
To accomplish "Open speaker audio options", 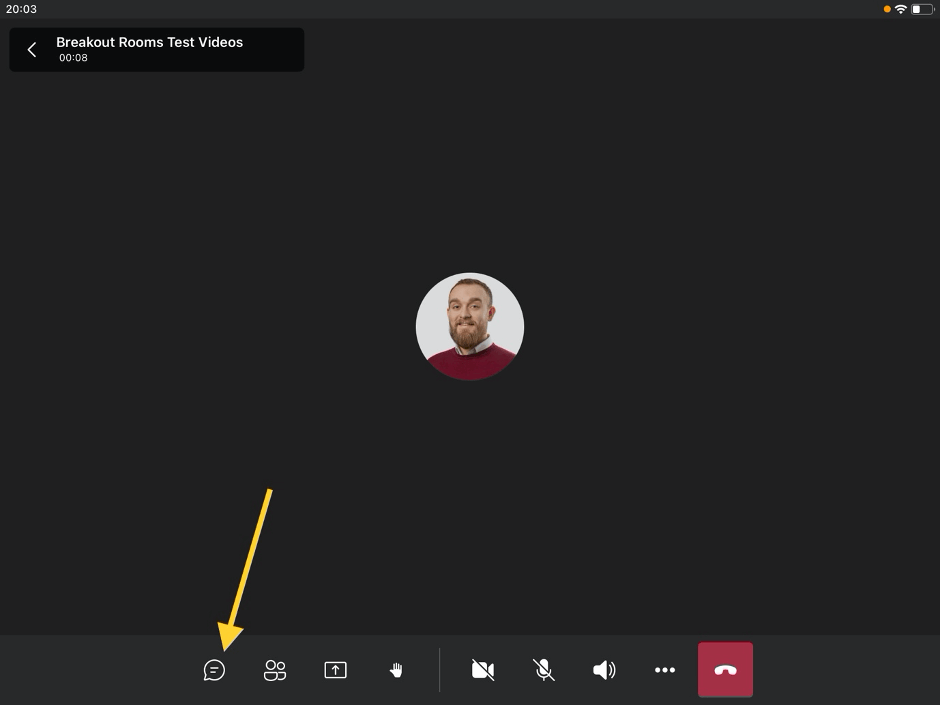I will pyautogui.click(x=604, y=670).
